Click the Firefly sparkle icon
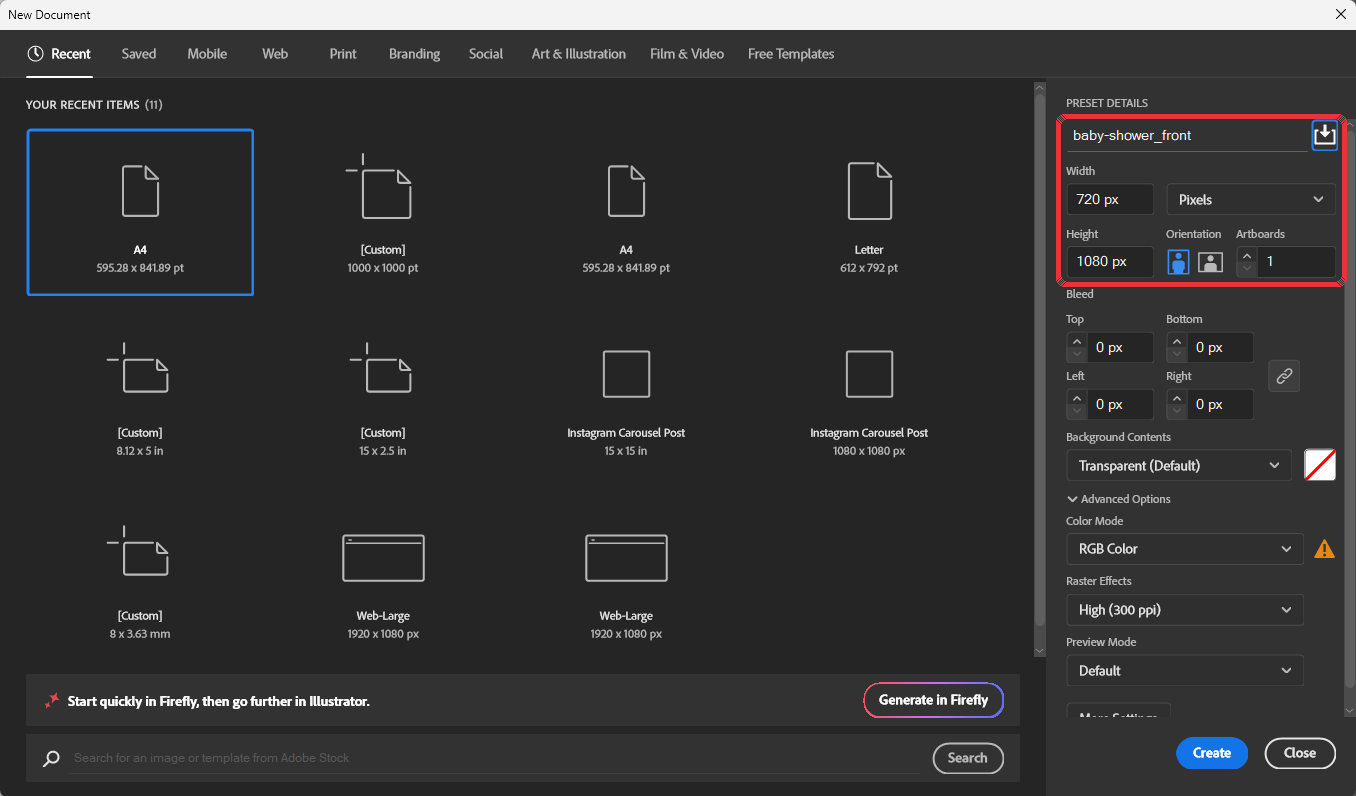 (x=52, y=701)
